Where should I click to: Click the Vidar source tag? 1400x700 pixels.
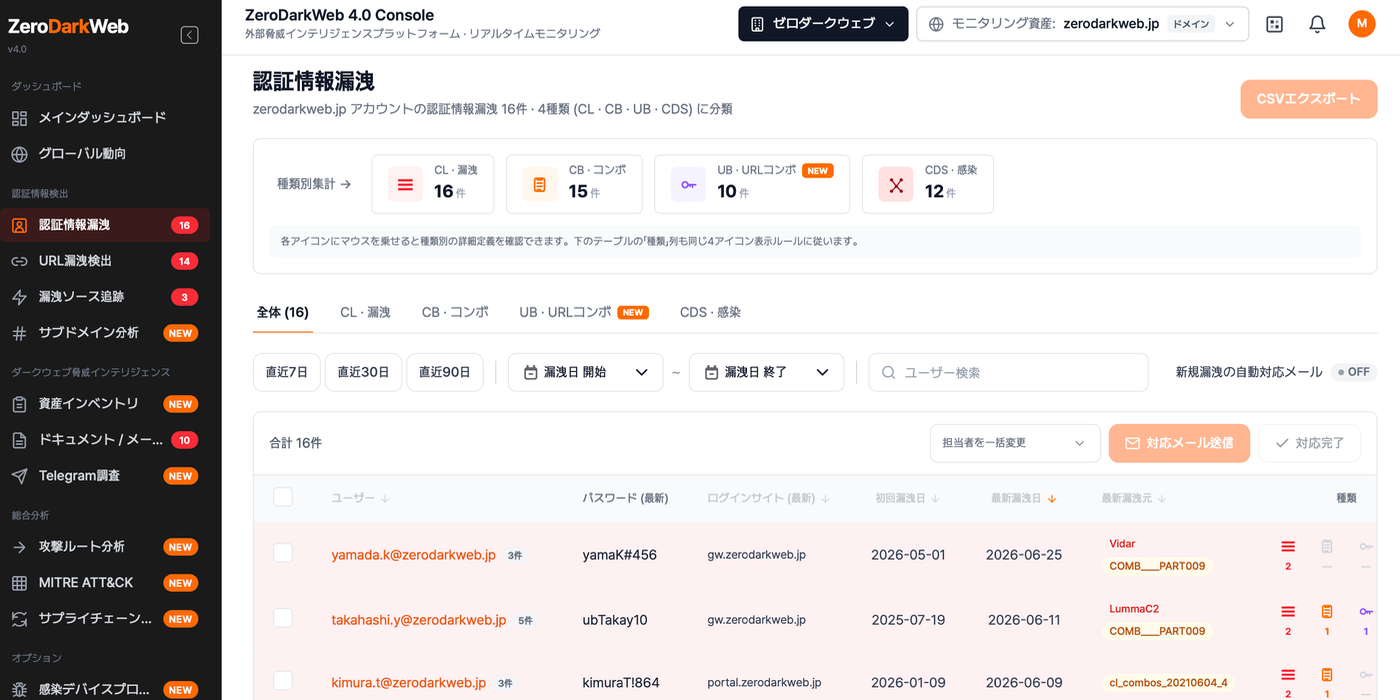(1122, 544)
